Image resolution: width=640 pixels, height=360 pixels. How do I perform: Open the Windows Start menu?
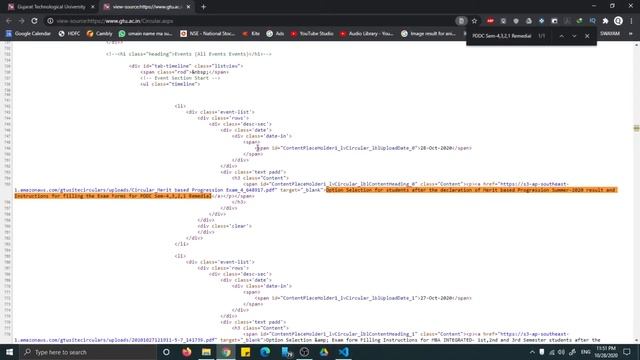point(9,352)
